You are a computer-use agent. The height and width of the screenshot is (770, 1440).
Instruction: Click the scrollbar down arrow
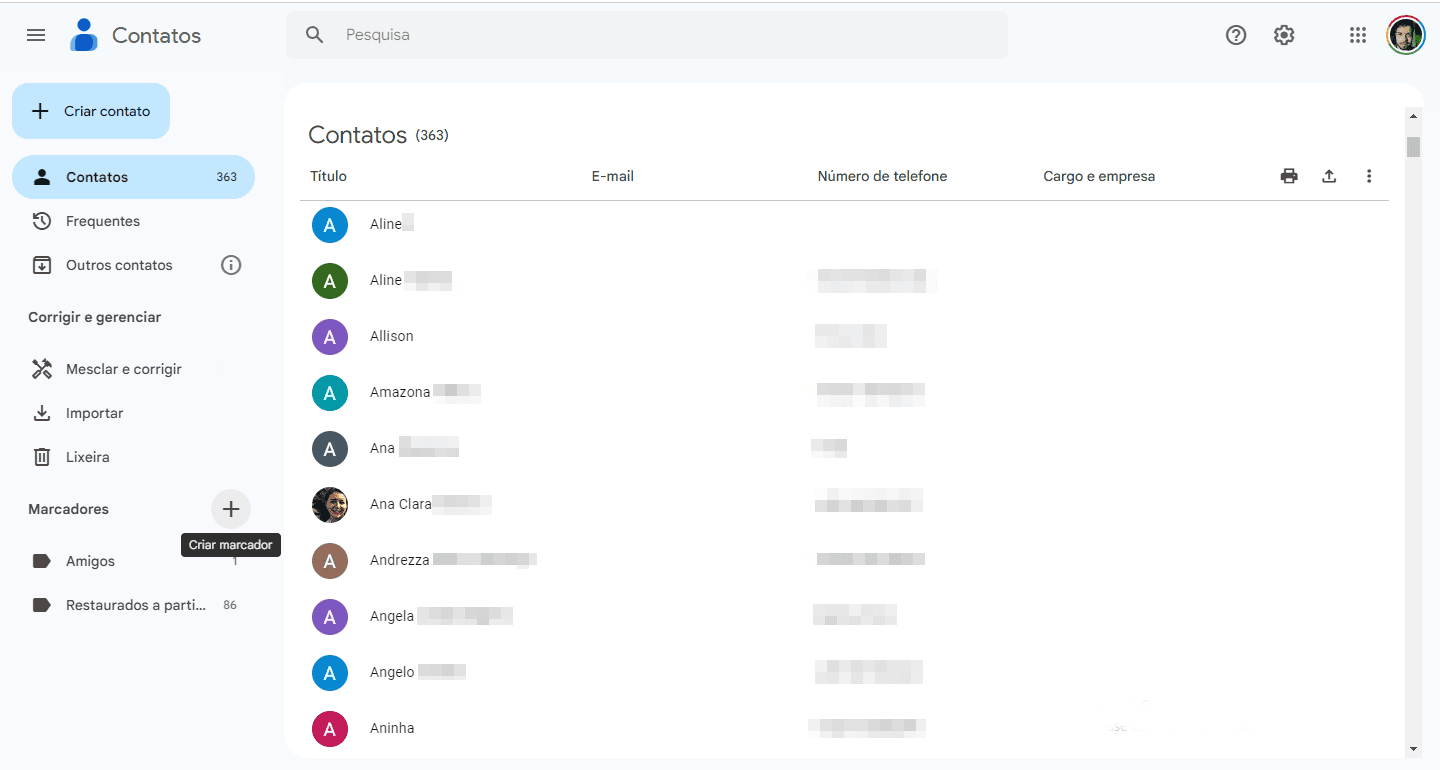(1413, 748)
